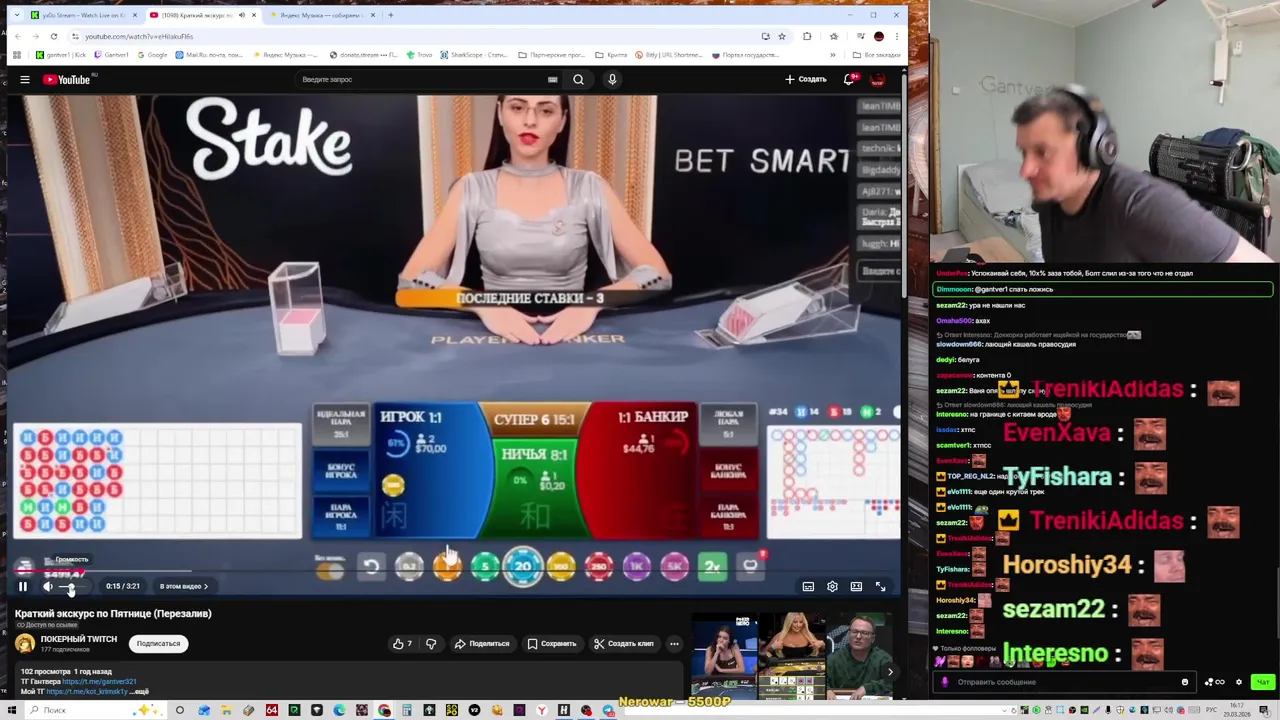
Task: Click the YouTube search magnifier button
Action: click(578, 79)
